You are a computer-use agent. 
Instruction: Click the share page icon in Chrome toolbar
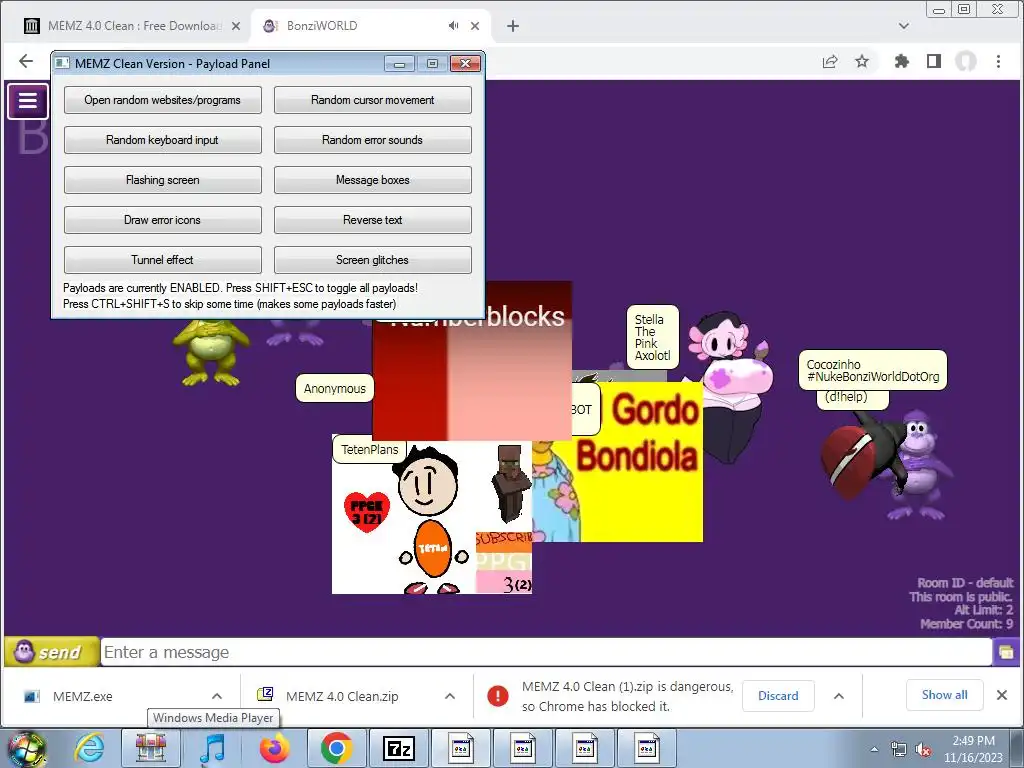(x=830, y=61)
